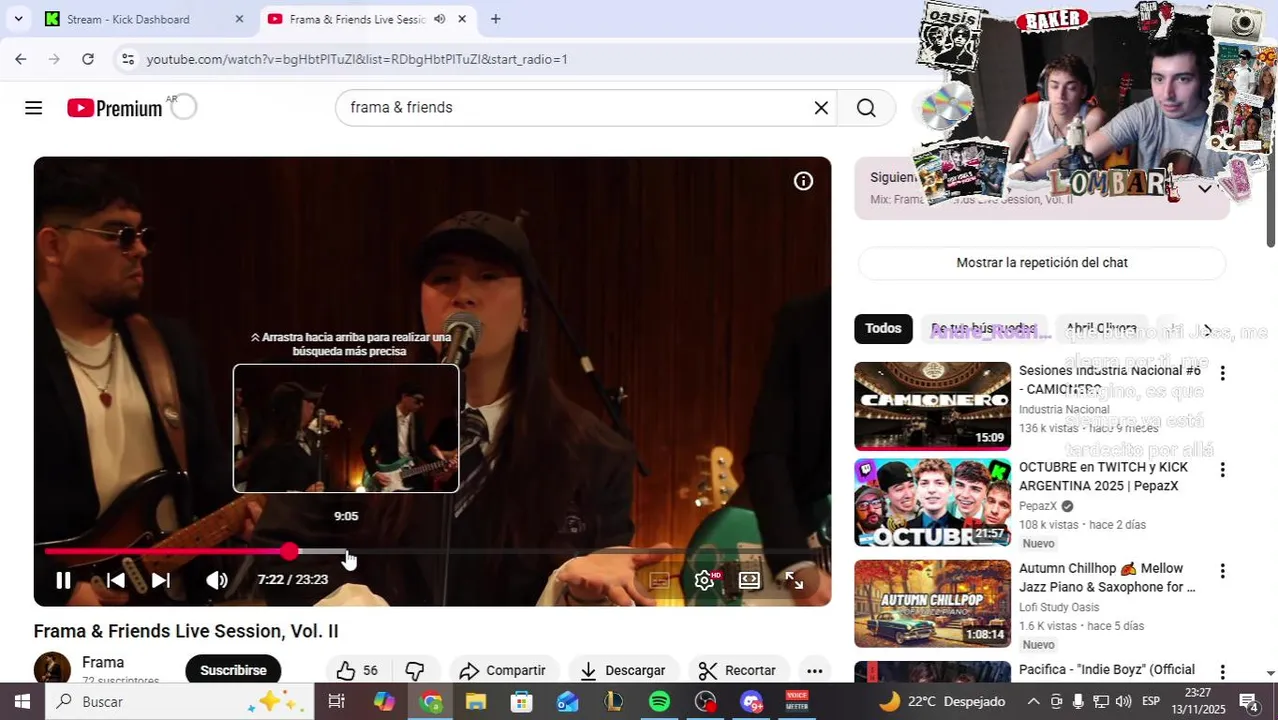Toggle video subtitles
The width and height of the screenshot is (1278, 720).
pyautogui.click(x=659, y=580)
